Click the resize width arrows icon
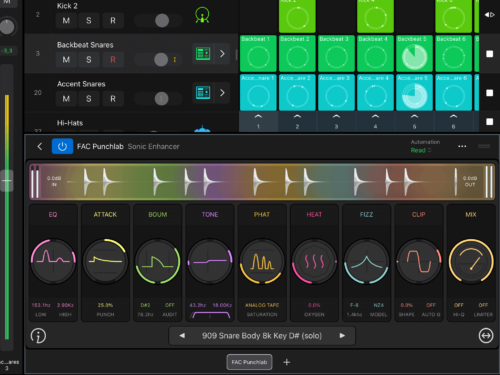 click(486, 336)
